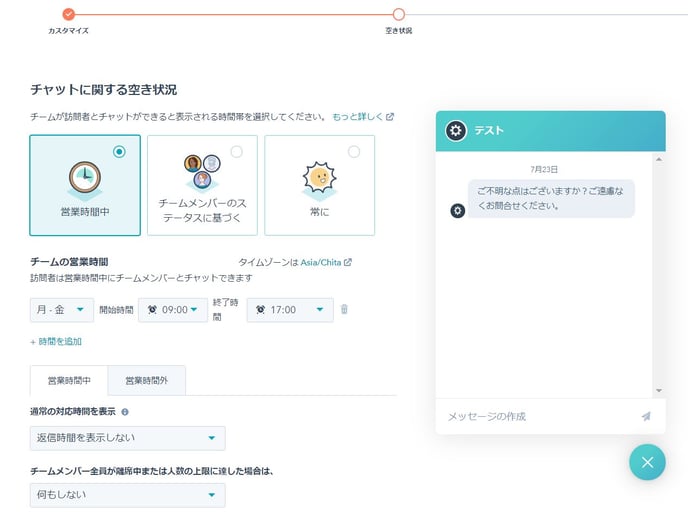Open the 09:00 start time dropdown
The height and width of the screenshot is (514, 688).
coord(173,310)
